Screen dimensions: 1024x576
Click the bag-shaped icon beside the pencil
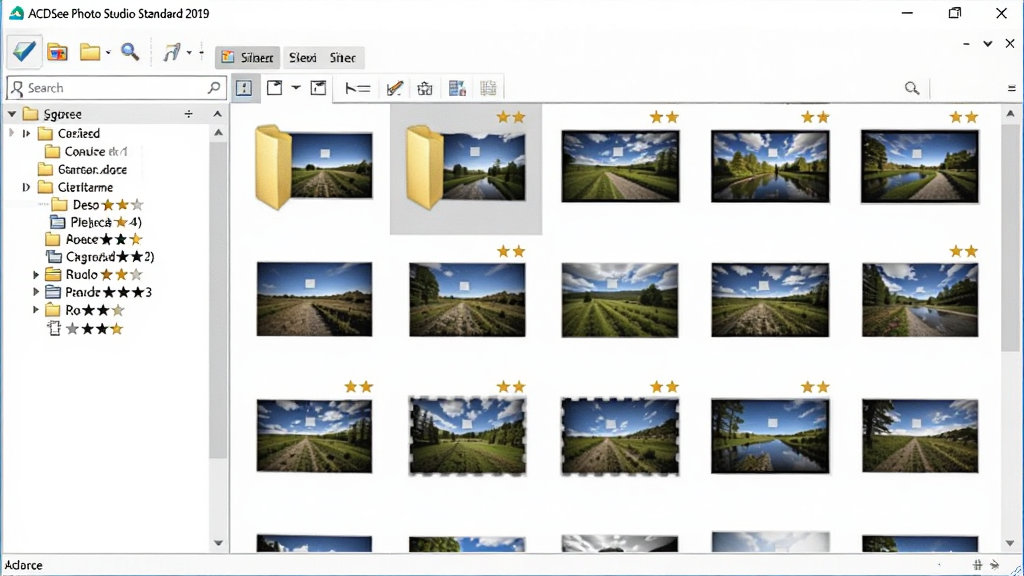click(x=425, y=88)
